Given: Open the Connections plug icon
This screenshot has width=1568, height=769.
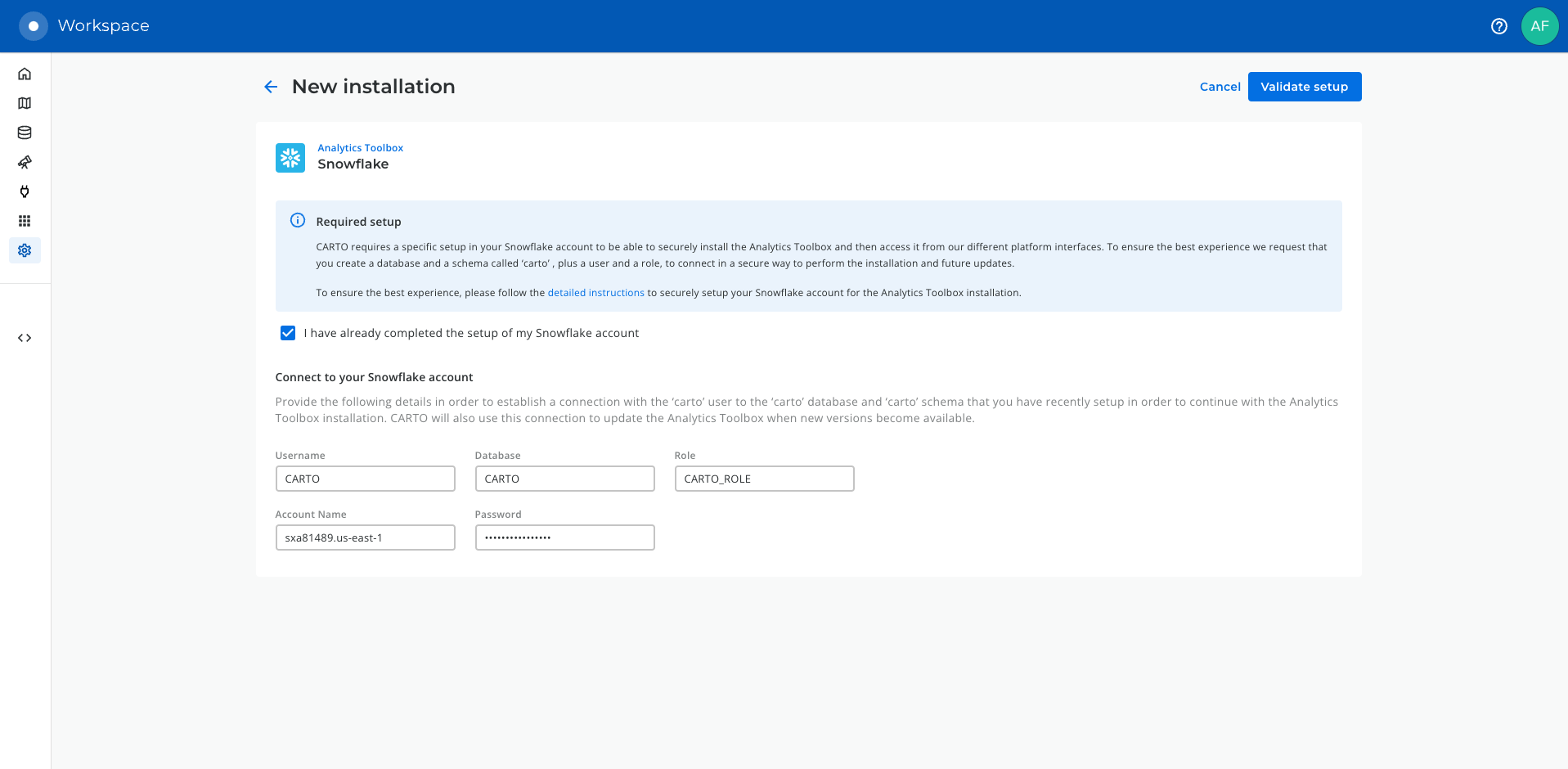Looking at the screenshot, I should click(25, 191).
